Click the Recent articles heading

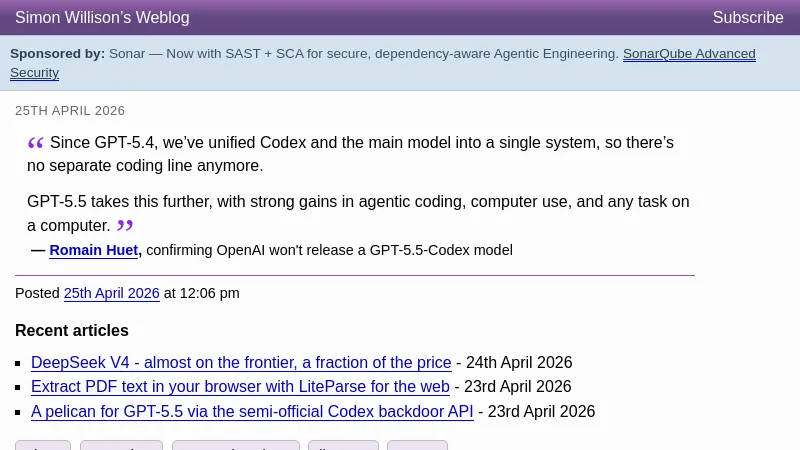(72, 330)
